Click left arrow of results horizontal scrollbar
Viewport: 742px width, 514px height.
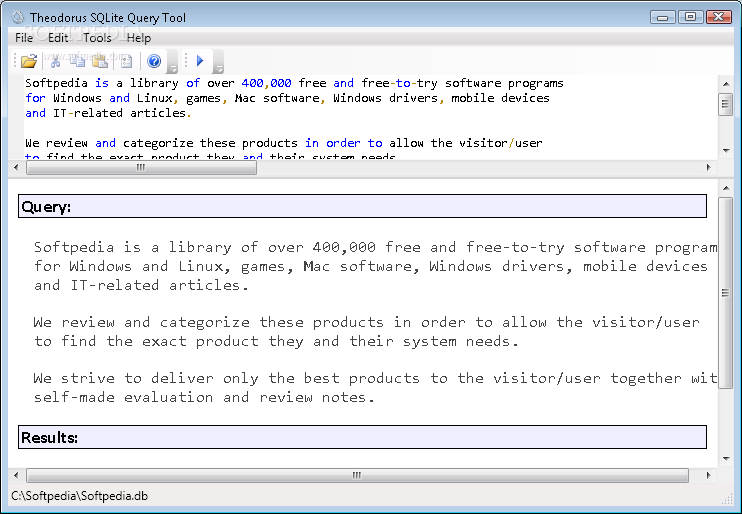pos(17,475)
